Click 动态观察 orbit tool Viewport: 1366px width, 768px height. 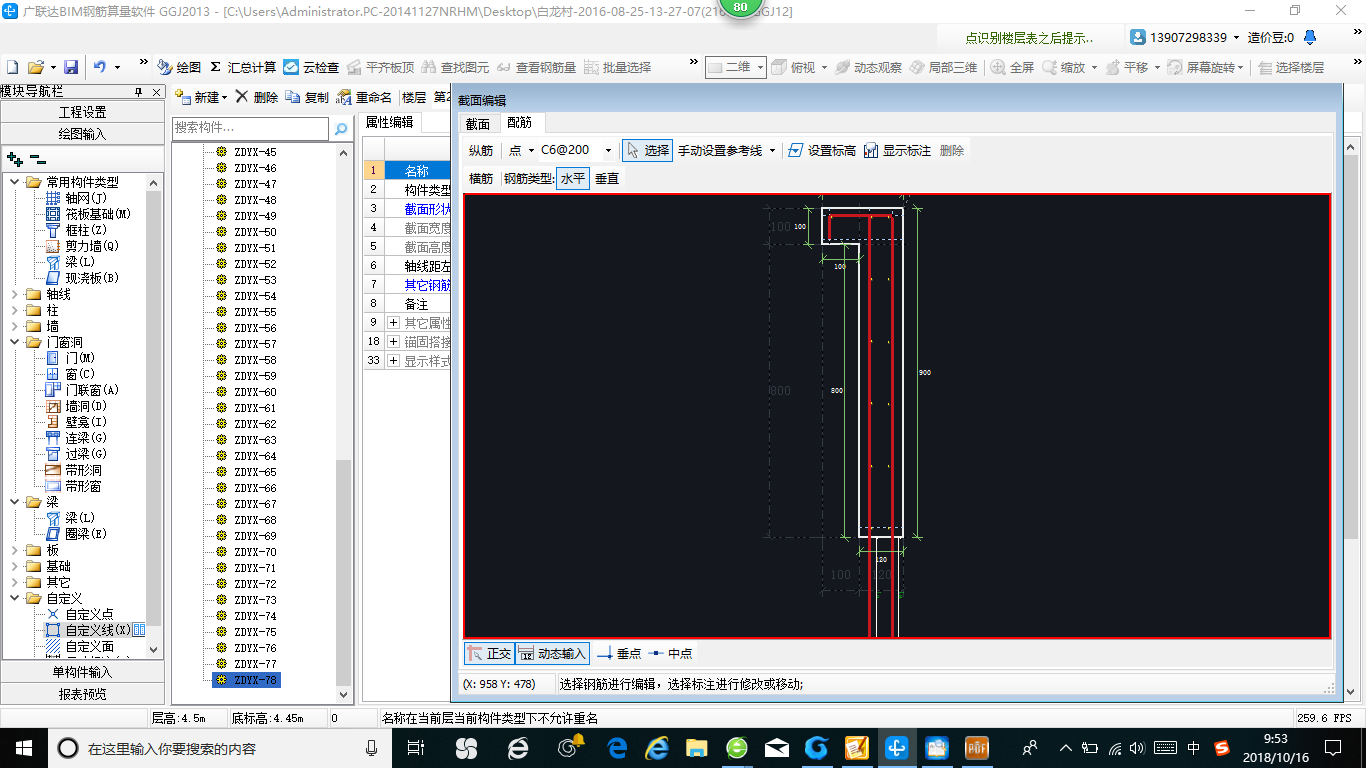point(868,67)
